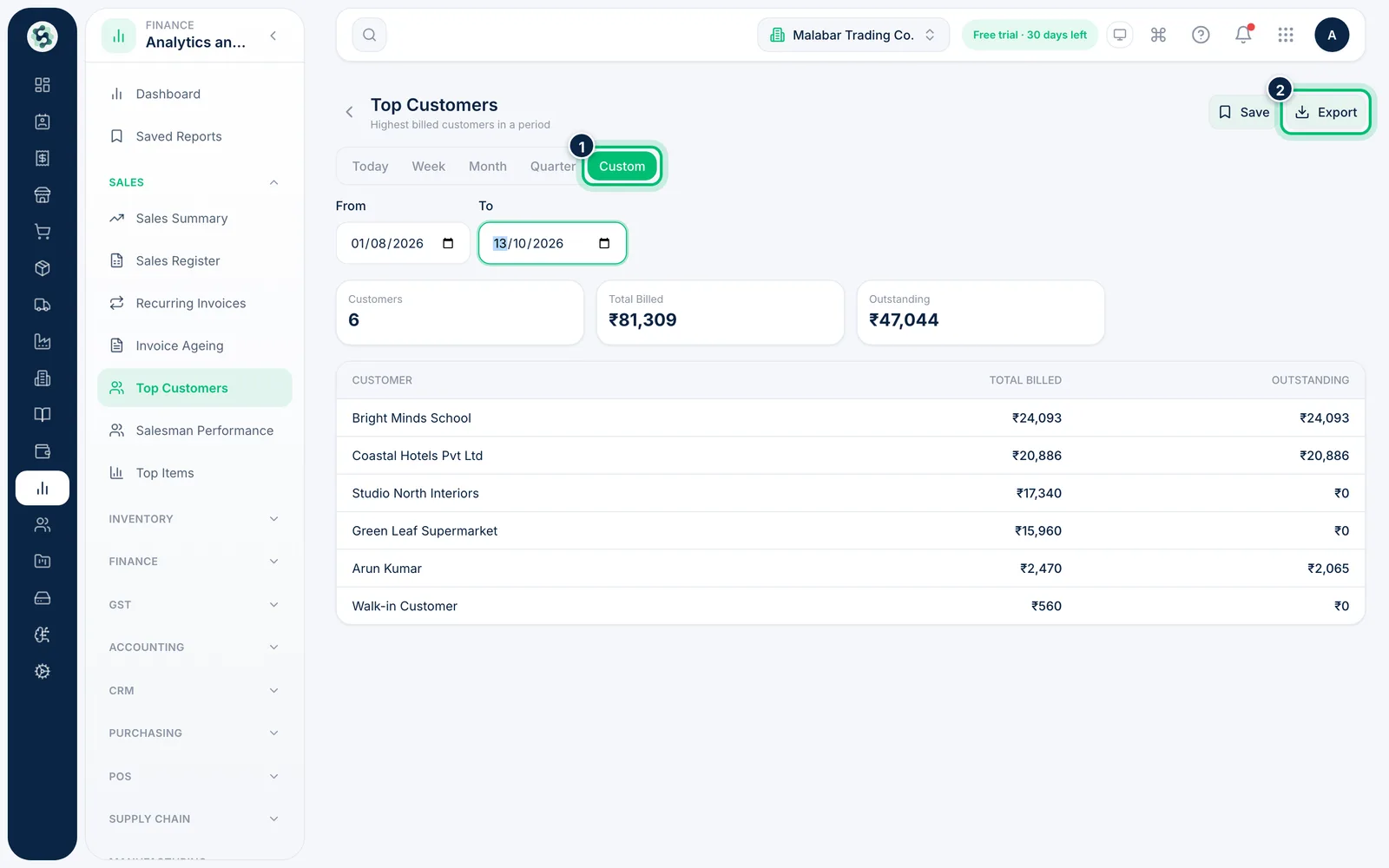Image resolution: width=1389 pixels, height=868 pixels.
Task: Select the Custom period tab
Action: coord(622,167)
